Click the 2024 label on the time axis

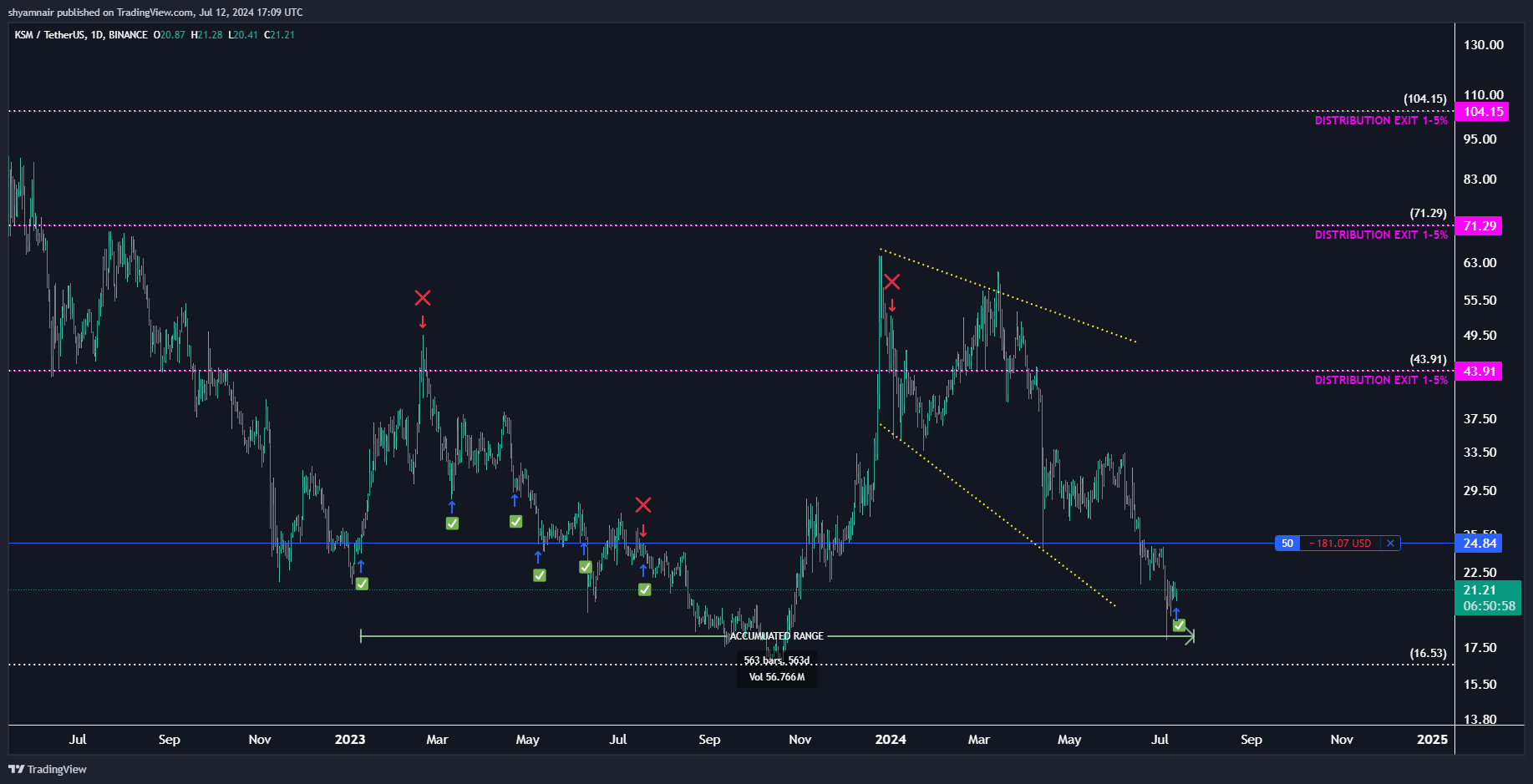[x=891, y=740]
